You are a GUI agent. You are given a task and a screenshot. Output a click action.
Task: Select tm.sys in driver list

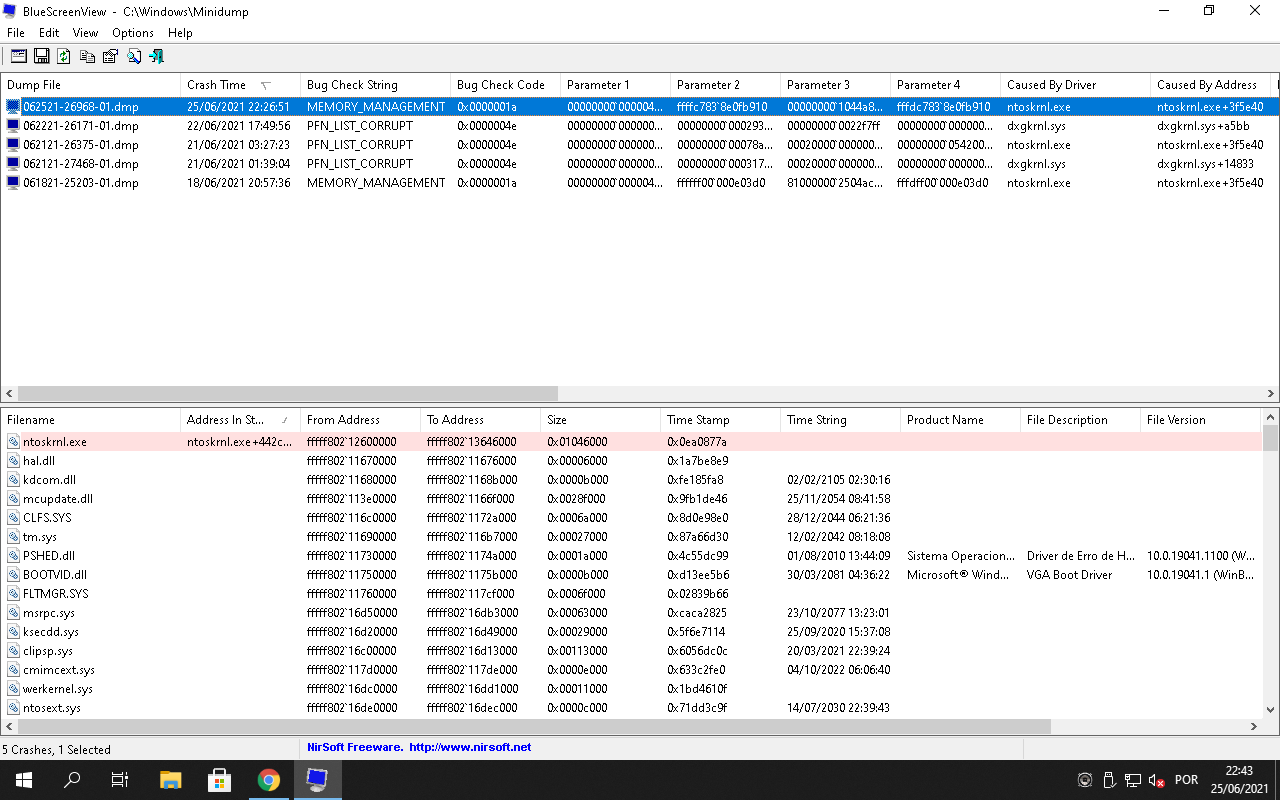click(x=632, y=537)
